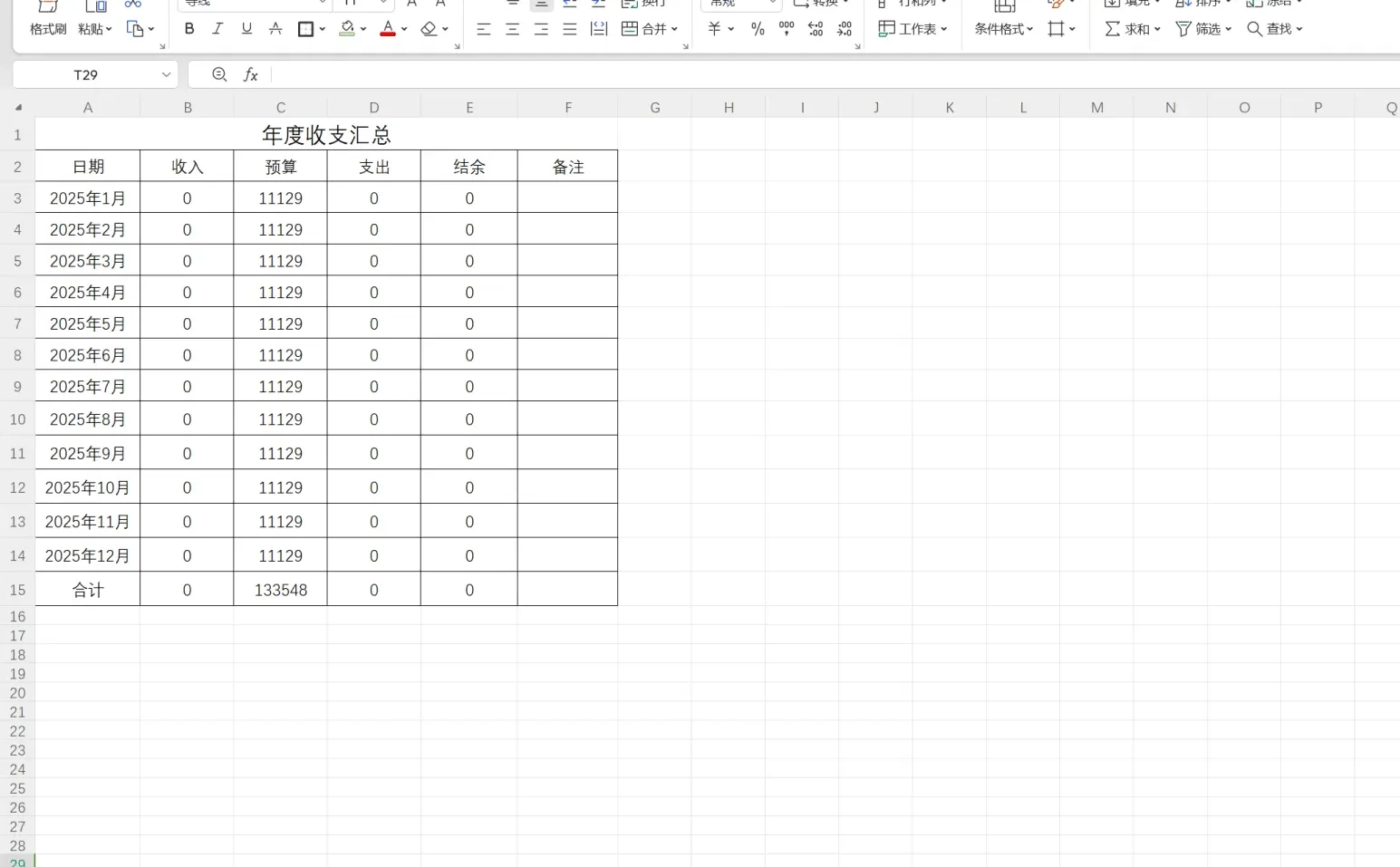Image resolution: width=1400 pixels, height=867 pixels.
Task: Expand the 筛选 filter dropdown arrow
Action: pyautogui.click(x=1228, y=29)
